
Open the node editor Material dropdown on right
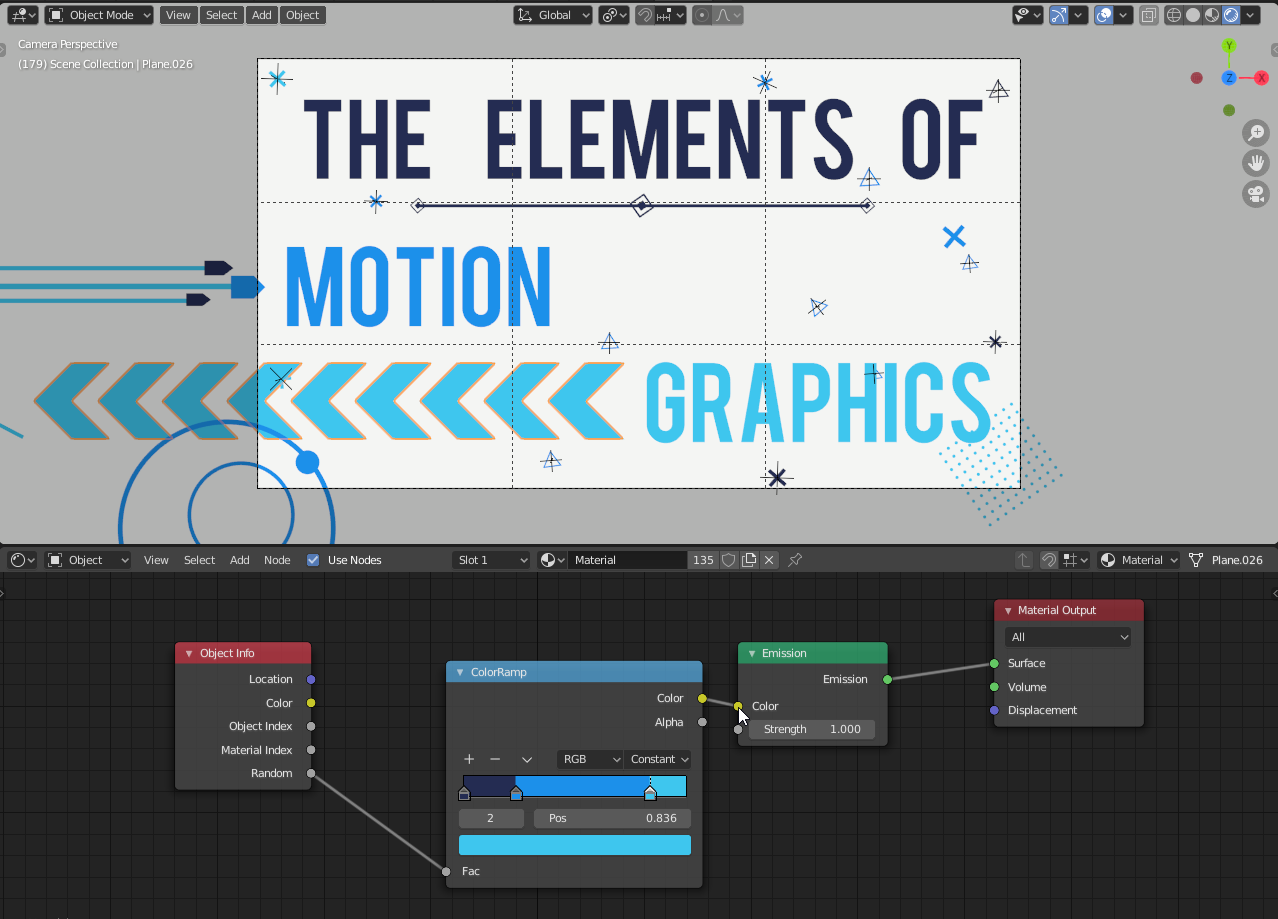click(x=1138, y=560)
